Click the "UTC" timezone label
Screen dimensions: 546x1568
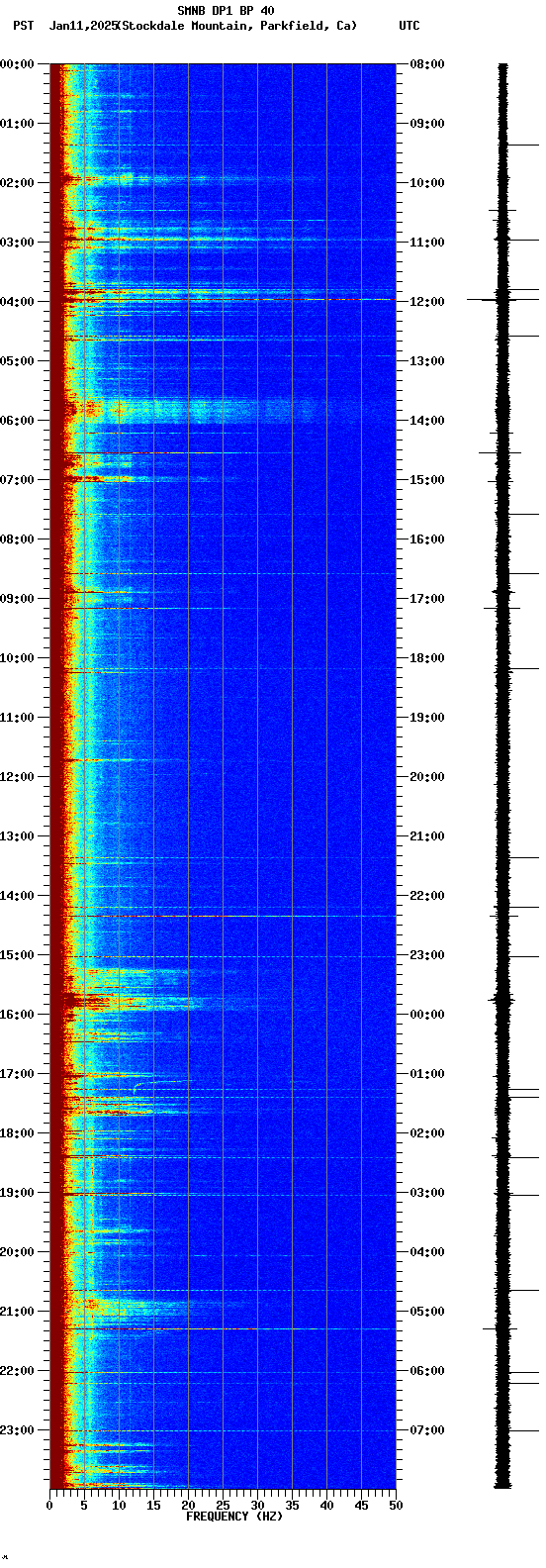click(409, 26)
